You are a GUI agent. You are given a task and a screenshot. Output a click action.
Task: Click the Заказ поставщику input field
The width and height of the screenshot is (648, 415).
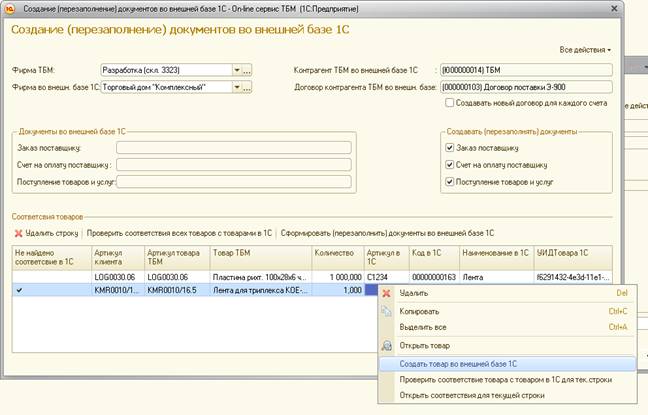pos(234,148)
